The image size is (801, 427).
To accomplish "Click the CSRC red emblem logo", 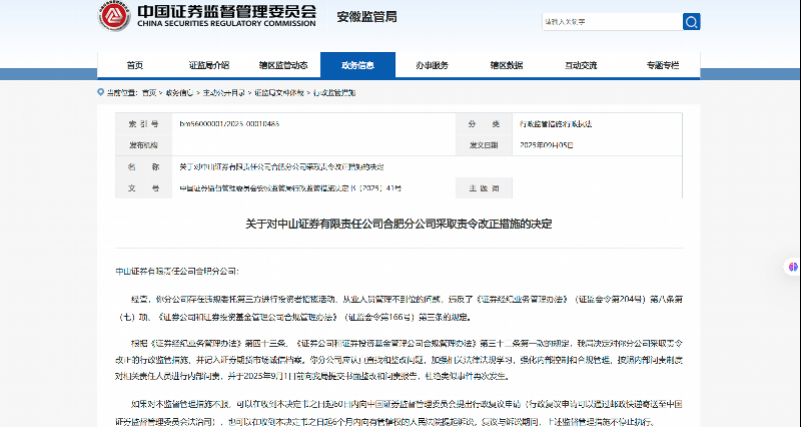I will pyautogui.click(x=114, y=16).
